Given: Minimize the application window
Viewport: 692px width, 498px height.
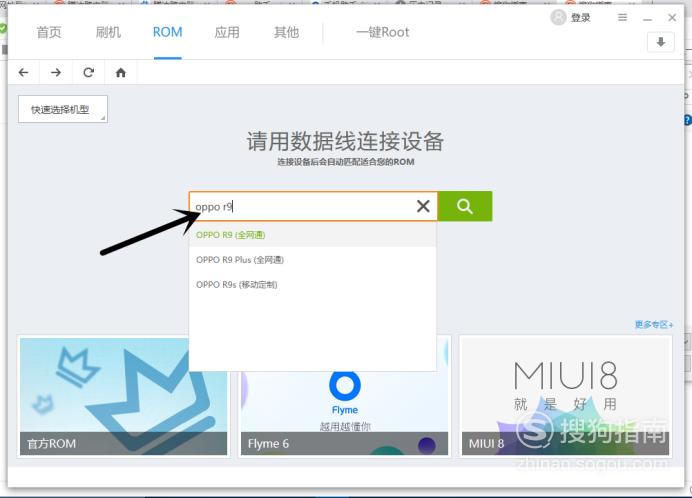Looking at the screenshot, I should 647,19.
